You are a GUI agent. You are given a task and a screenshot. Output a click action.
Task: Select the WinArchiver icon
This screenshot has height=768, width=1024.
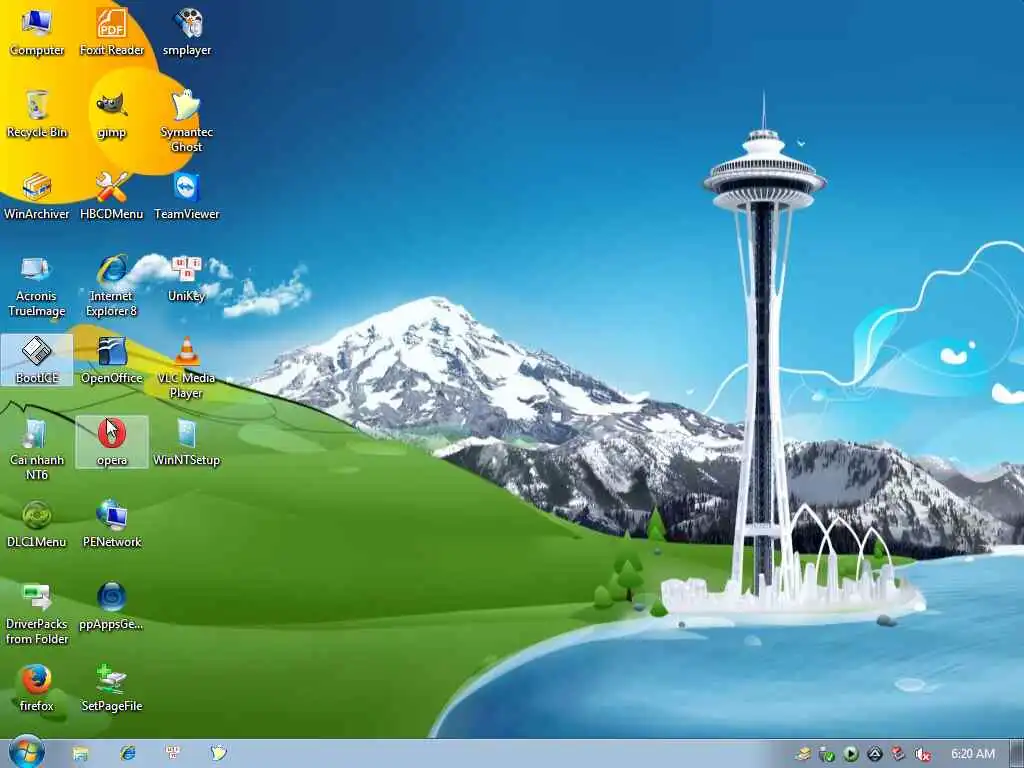point(37,197)
